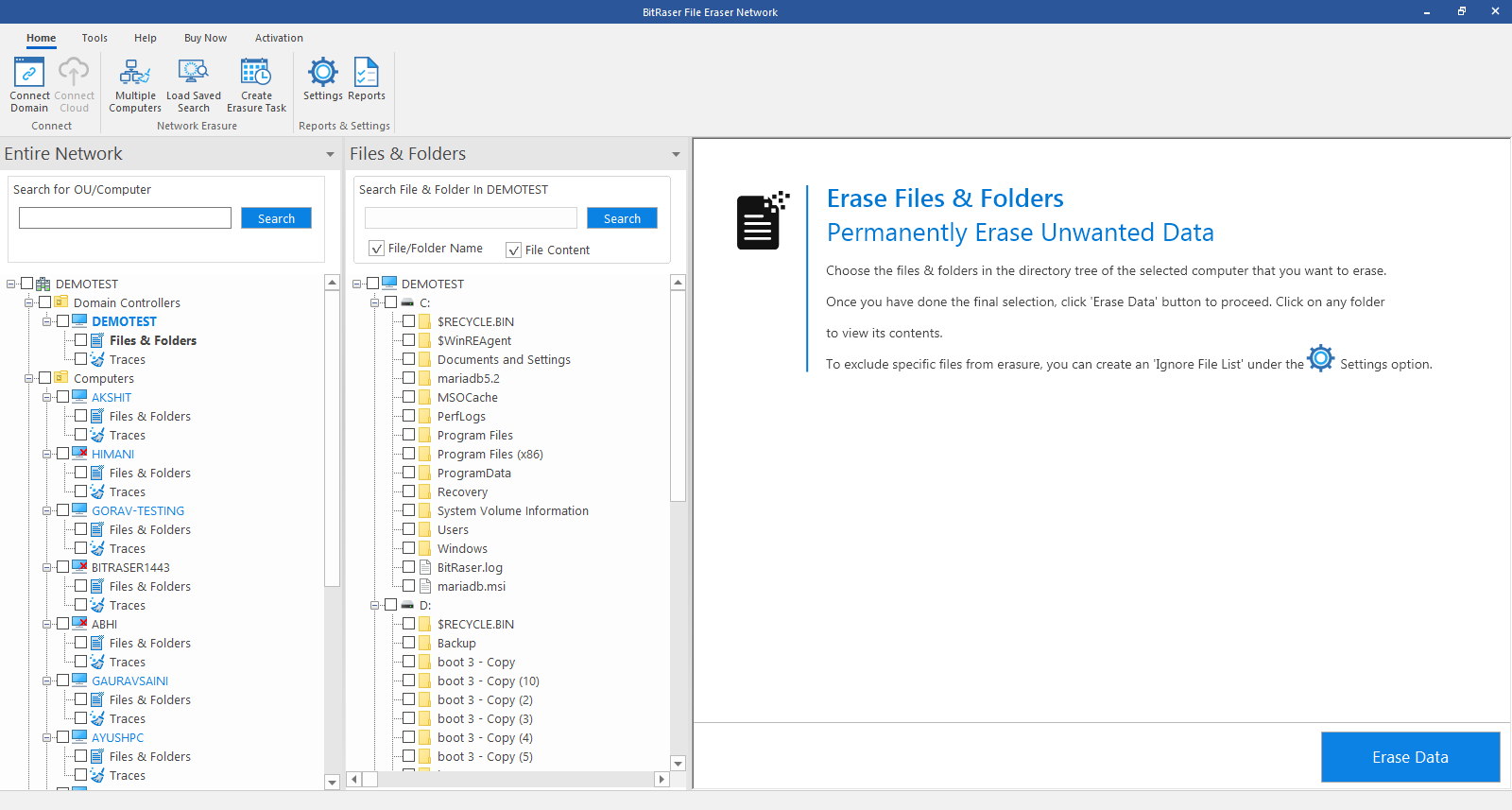
Task: Click the Entire Network vertical scrollbar thumb
Action: [332, 439]
